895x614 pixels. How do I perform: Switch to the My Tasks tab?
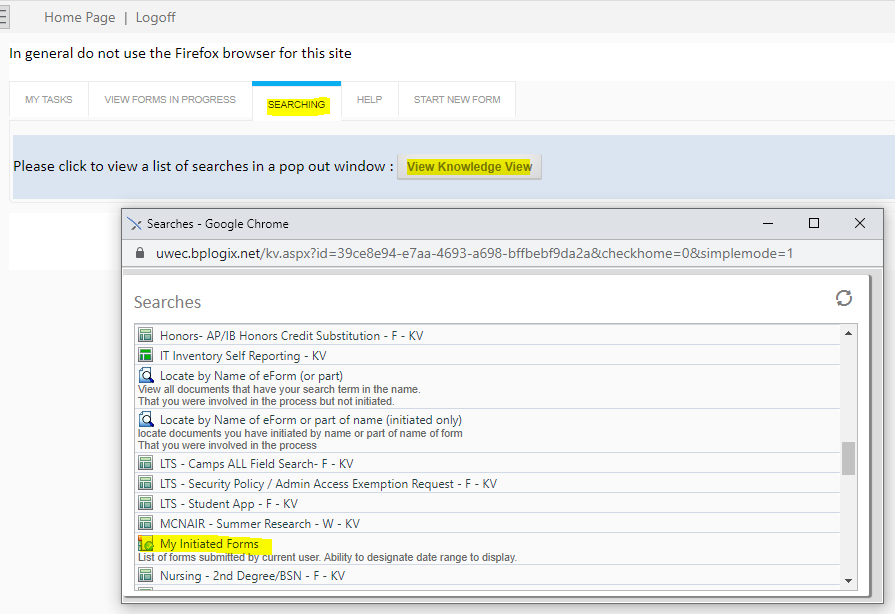click(48, 100)
